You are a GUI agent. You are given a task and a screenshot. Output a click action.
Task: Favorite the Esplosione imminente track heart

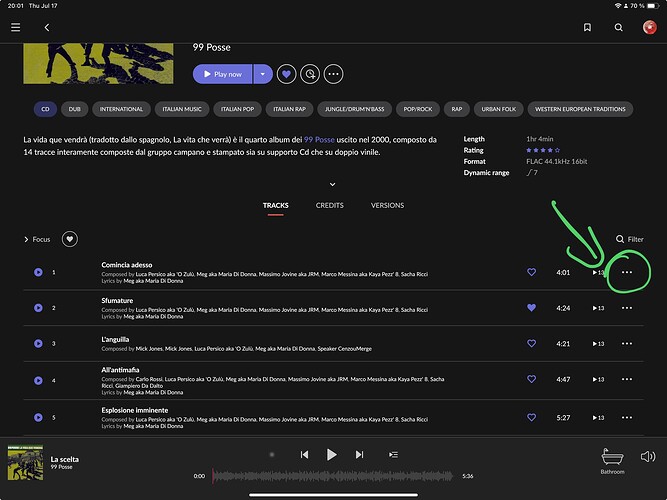531,417
